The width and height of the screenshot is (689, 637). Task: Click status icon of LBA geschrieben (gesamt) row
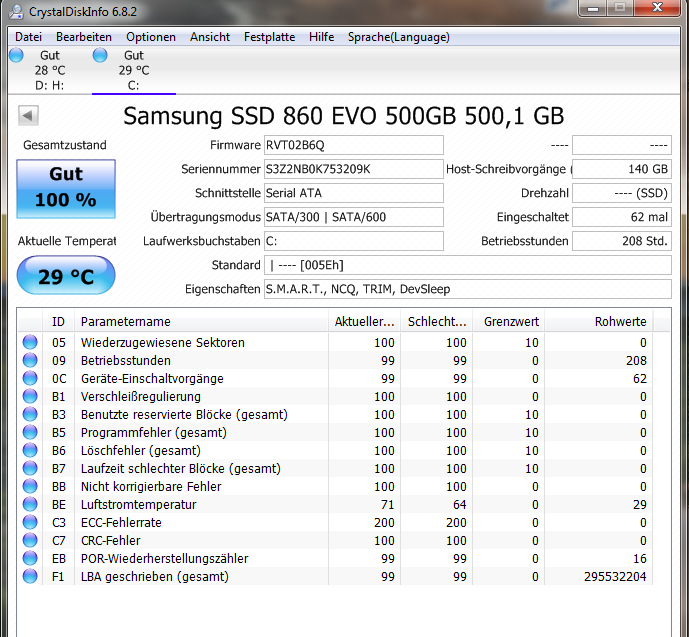pyautogui.click(x=30, y=576)
